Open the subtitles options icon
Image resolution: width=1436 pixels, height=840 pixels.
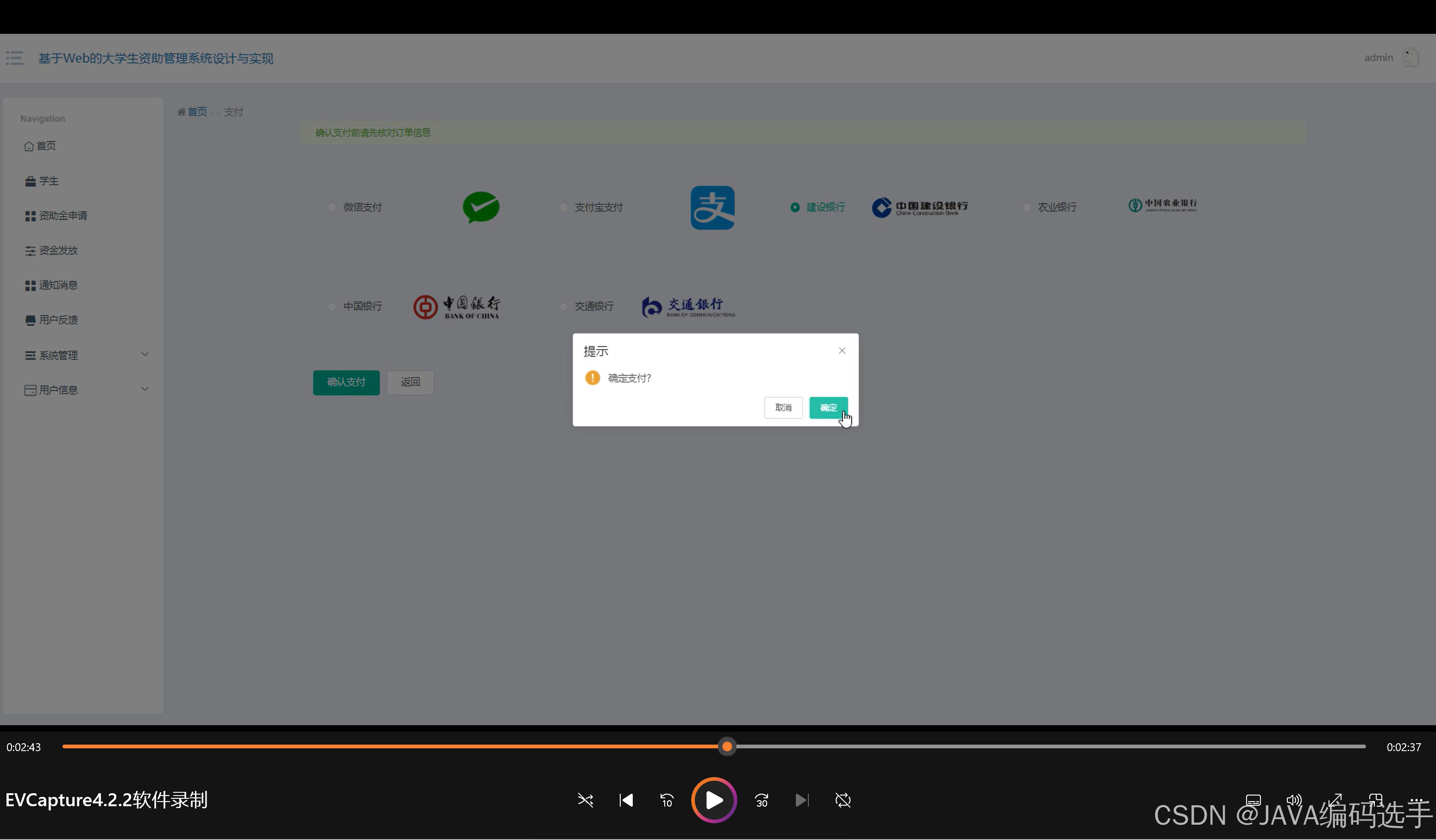(1253, 800)
